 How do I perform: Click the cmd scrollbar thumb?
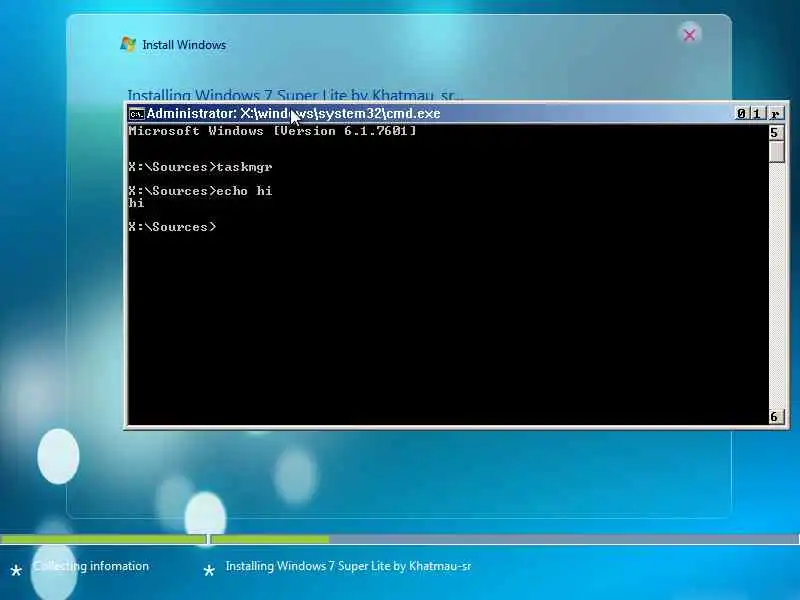(x=777, y=152)
